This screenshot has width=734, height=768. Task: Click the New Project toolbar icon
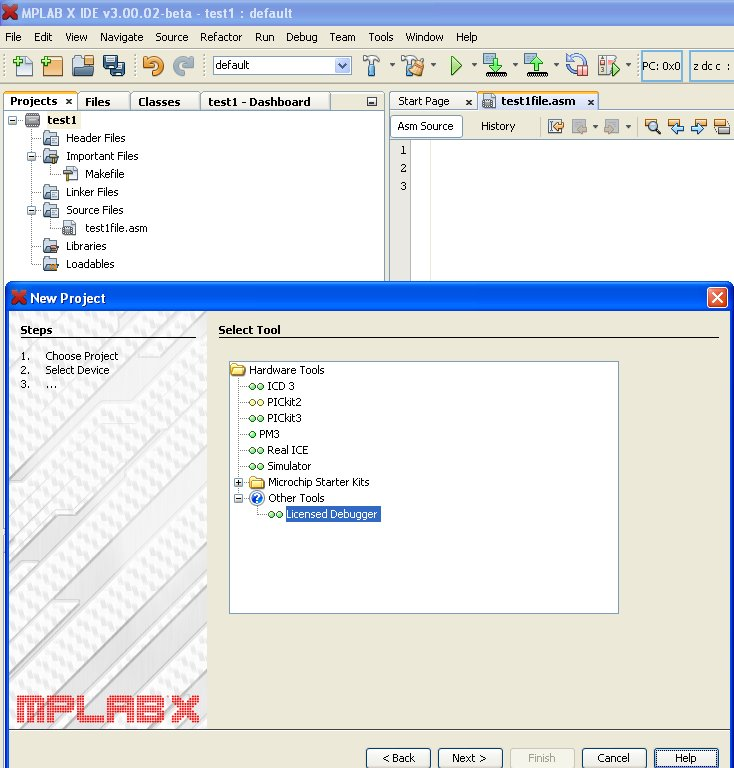point(52,65)
